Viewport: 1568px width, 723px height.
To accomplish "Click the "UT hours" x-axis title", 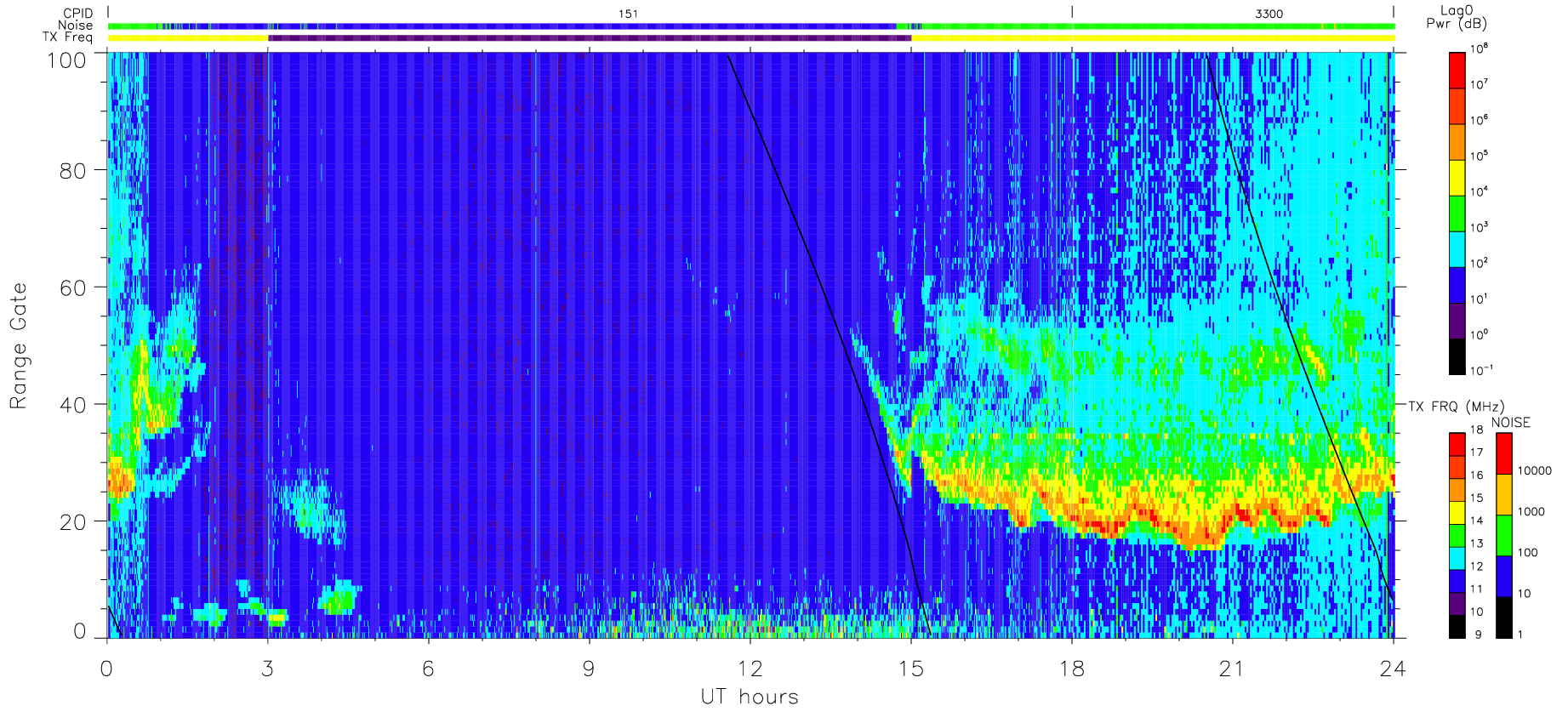I will (750, 697).
